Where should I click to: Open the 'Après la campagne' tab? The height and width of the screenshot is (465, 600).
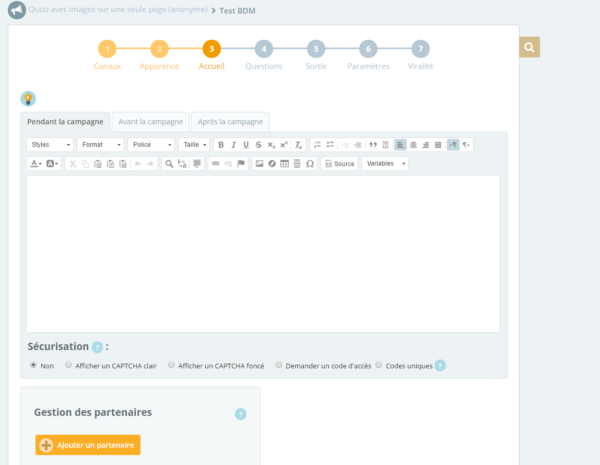click(230, 121)
